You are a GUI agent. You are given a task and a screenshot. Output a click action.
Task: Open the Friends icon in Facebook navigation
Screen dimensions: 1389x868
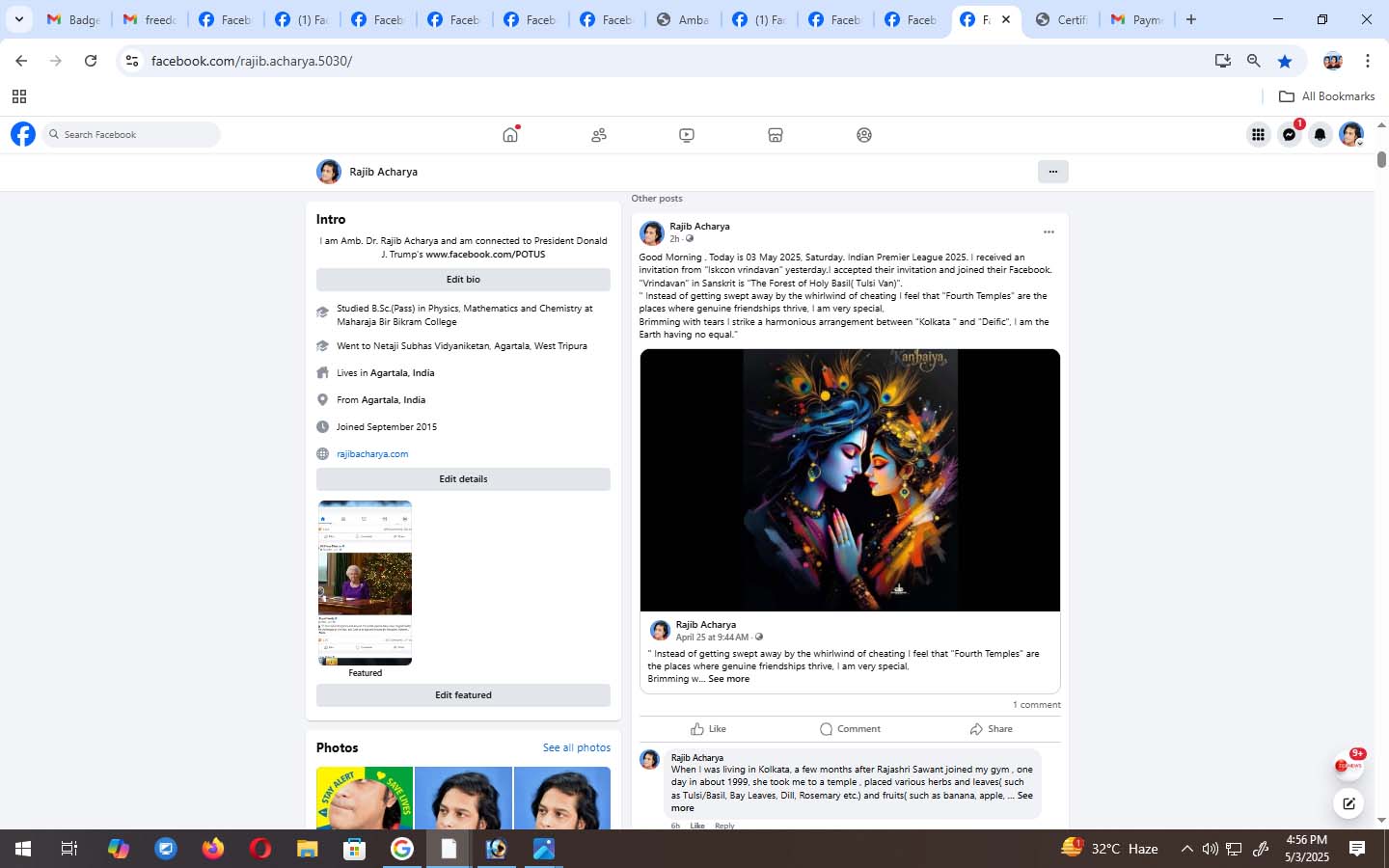tap(599, 135)
